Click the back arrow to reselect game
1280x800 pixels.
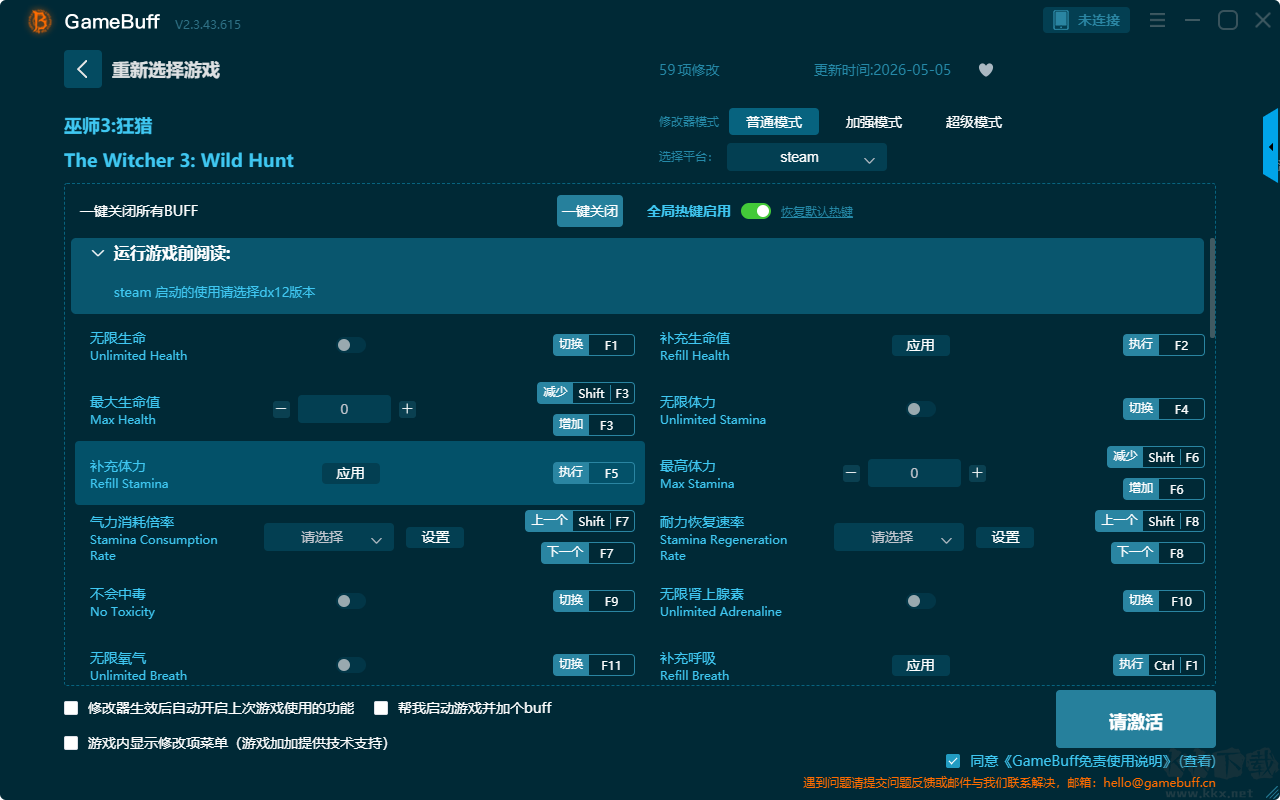(x=83, y=69)
